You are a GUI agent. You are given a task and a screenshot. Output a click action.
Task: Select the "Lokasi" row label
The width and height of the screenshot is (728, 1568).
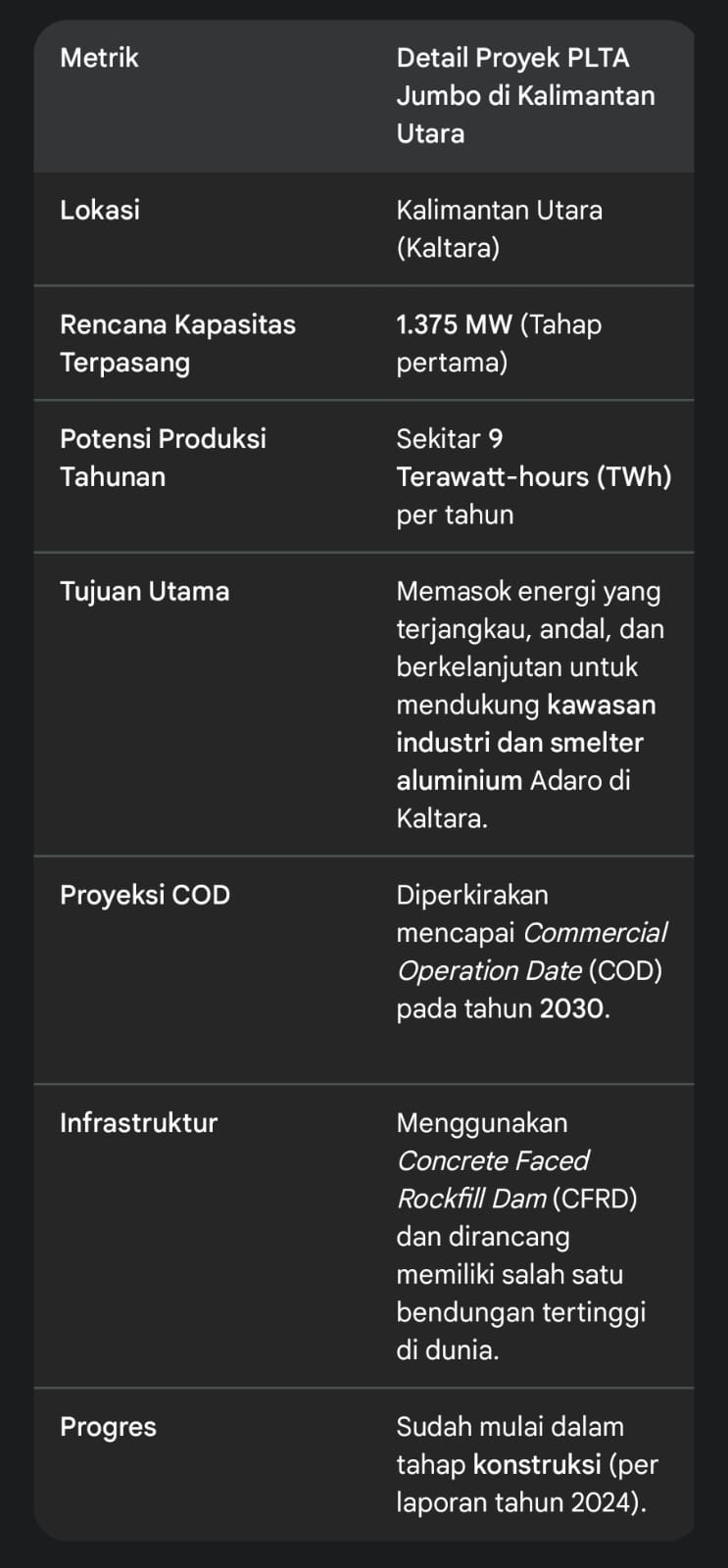100,210
